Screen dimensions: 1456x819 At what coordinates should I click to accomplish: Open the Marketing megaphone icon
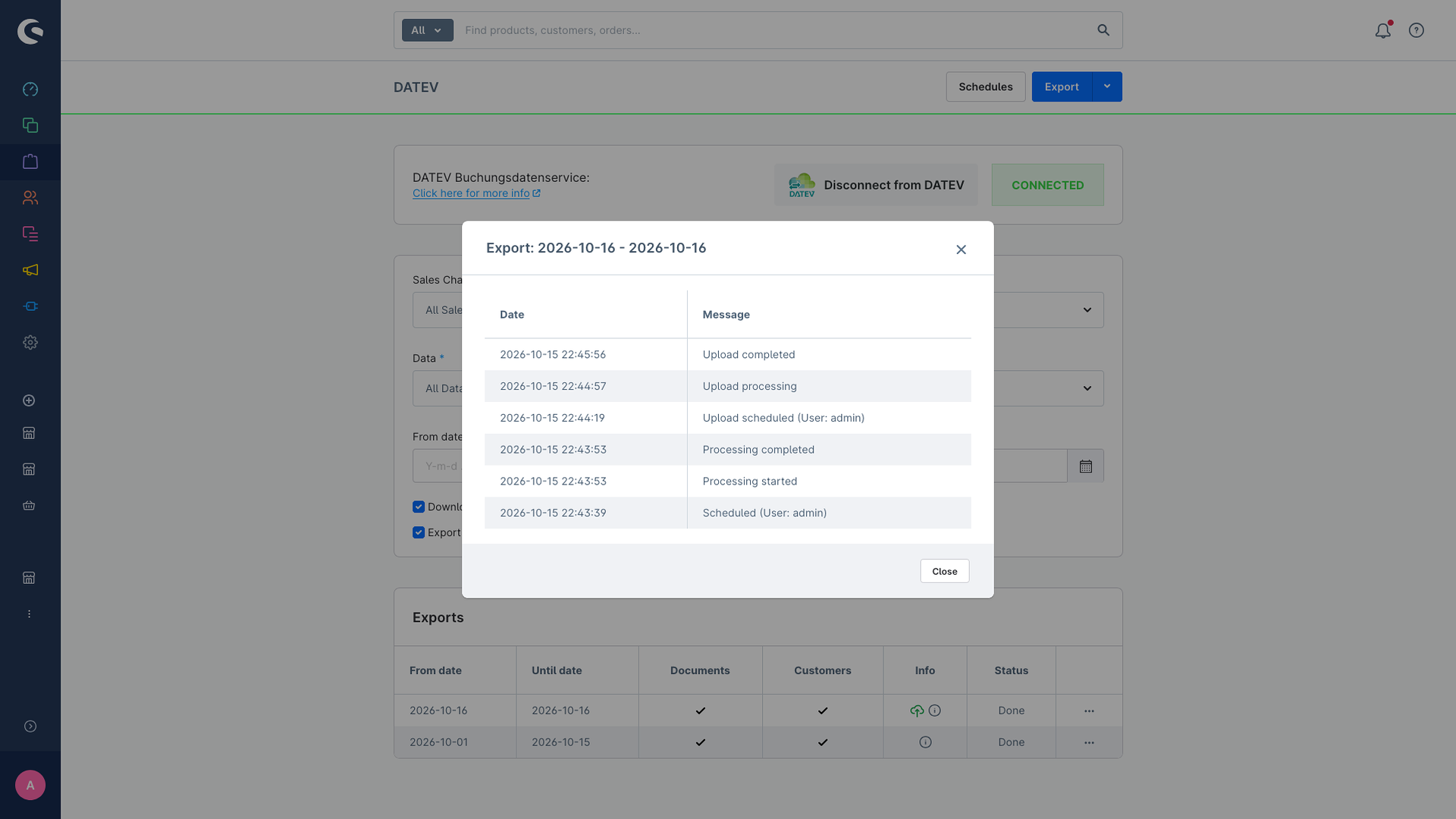coord(30,270)
